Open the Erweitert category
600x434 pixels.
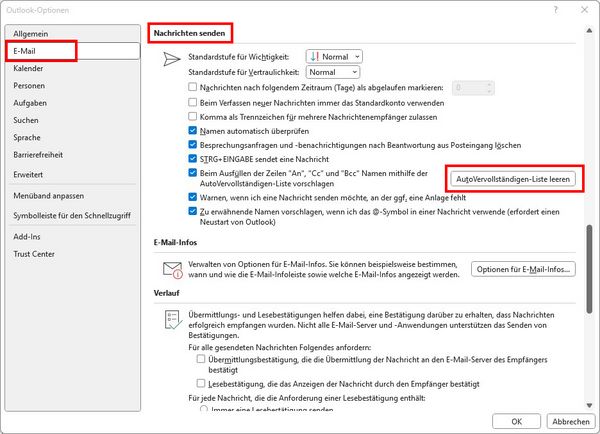coord(73,175)
